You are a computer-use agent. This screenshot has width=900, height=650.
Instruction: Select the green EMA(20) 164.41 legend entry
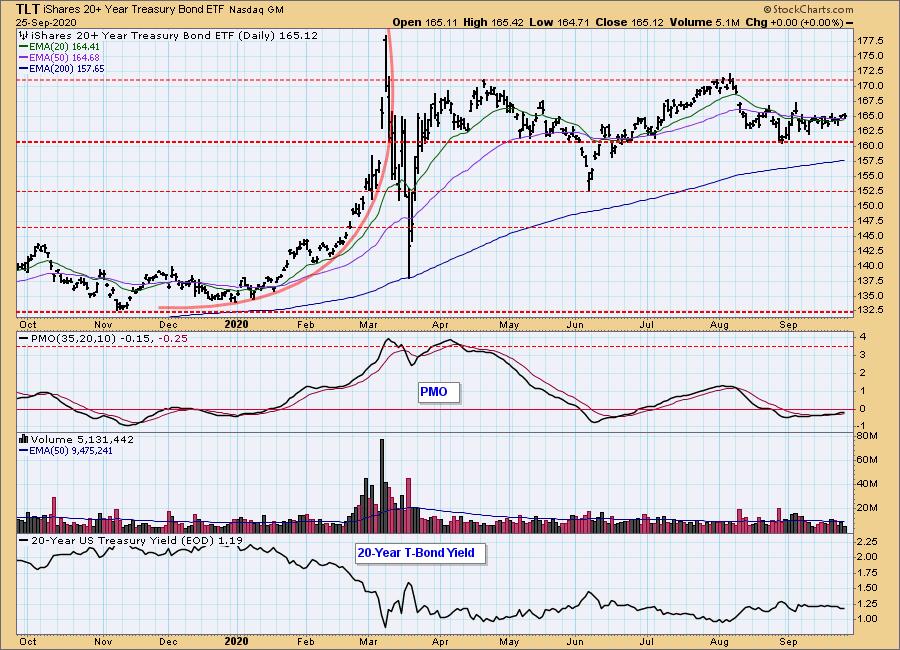pos(60,47)
